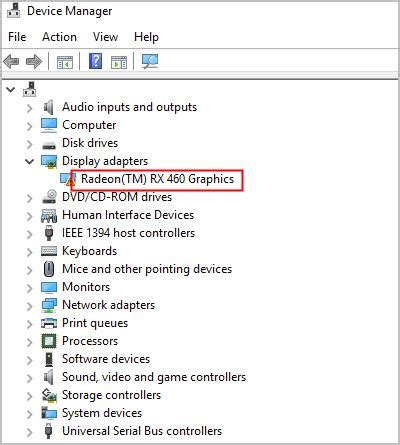Select Sound, video and game controllers label
This screenshot has width=400, height=445.
click(x=154, y=377)
